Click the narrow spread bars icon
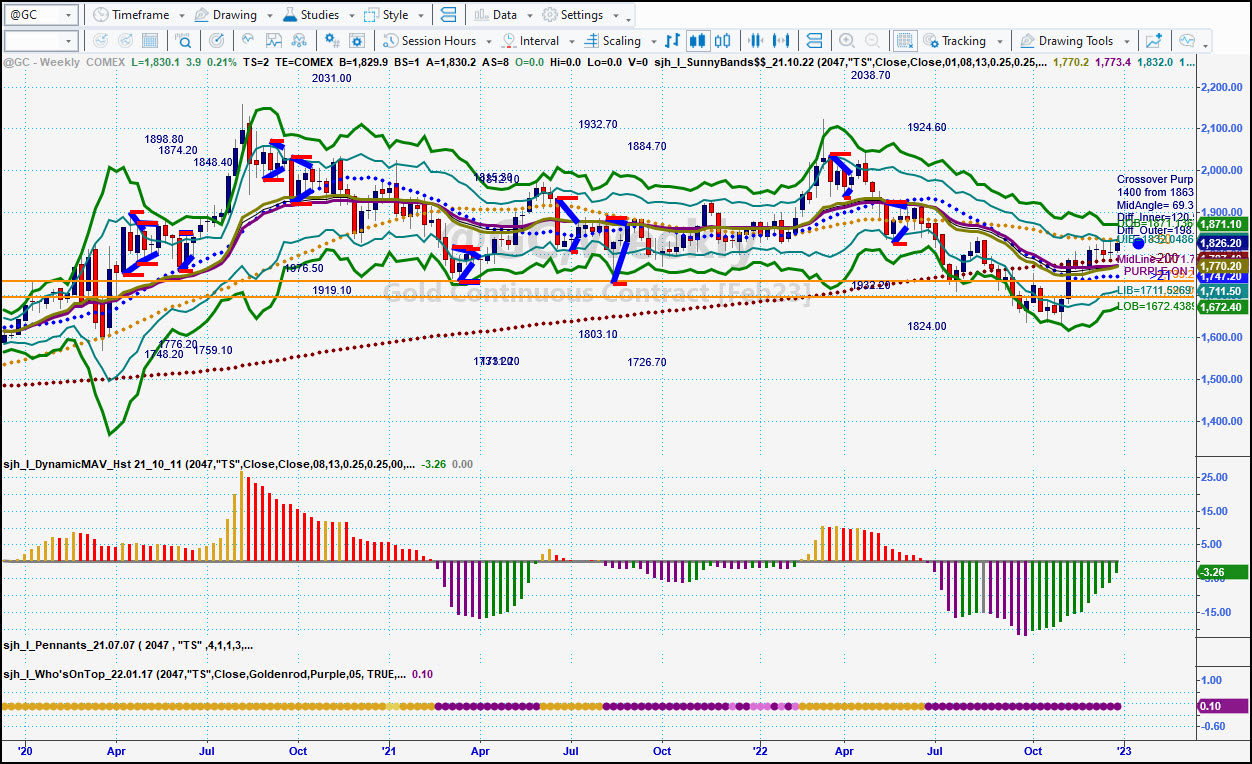This screenshot has height=764, width=1252. (x=755, y=41)
